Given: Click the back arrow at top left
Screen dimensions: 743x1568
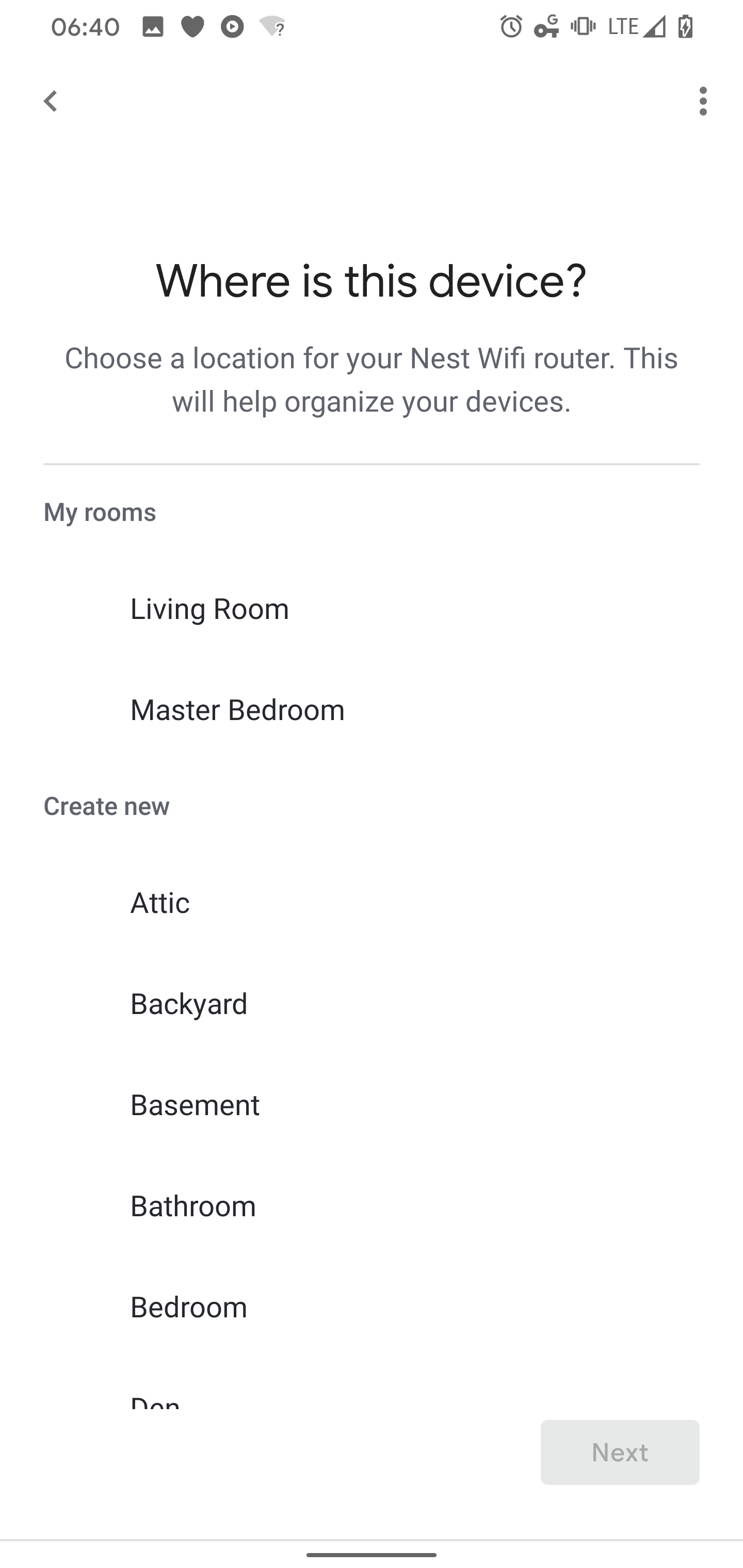Looking at the screenshot, I should click(51, 101).
